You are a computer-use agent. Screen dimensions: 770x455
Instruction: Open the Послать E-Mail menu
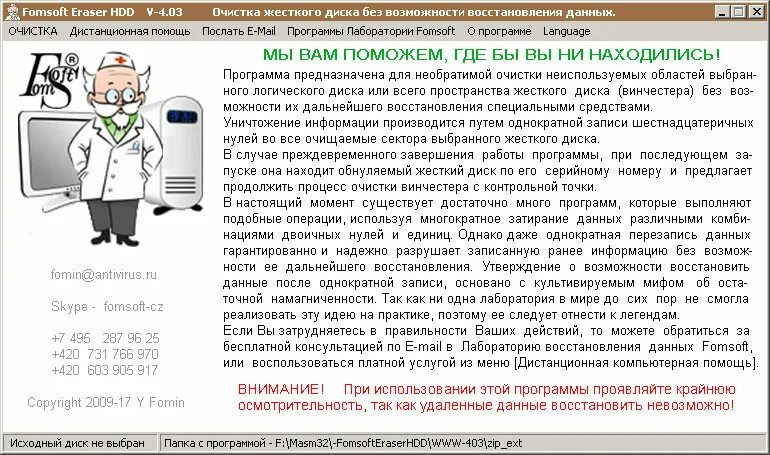(239, 31)
